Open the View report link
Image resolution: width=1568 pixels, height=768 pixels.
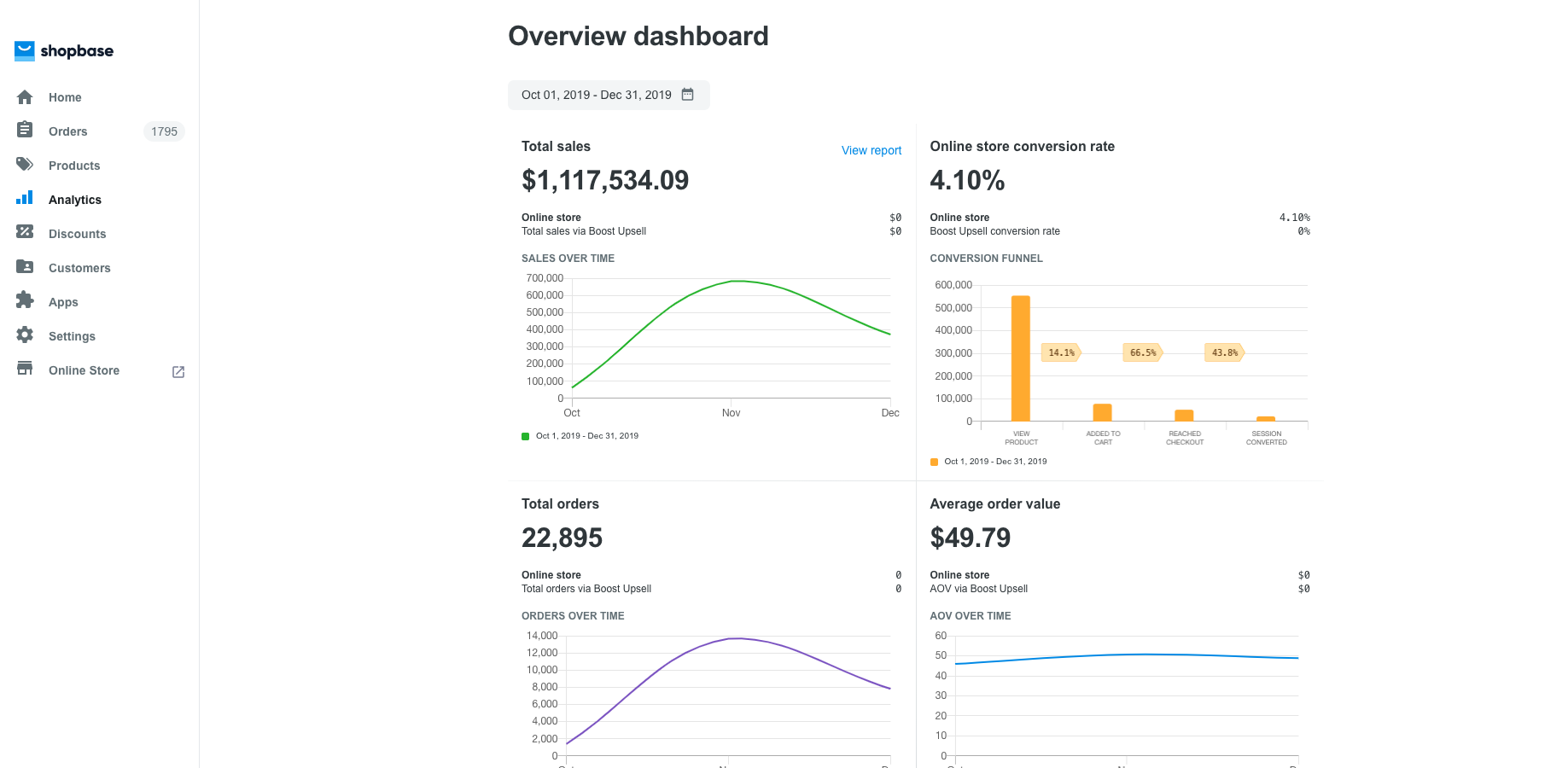pyautogui.click(x=871, y=150)
